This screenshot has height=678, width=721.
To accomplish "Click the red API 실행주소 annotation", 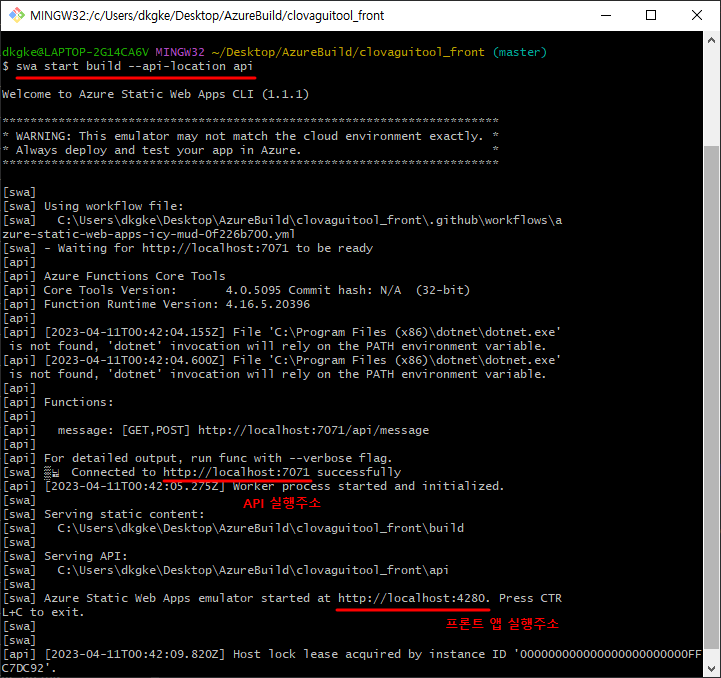I will tap(282, 504).
